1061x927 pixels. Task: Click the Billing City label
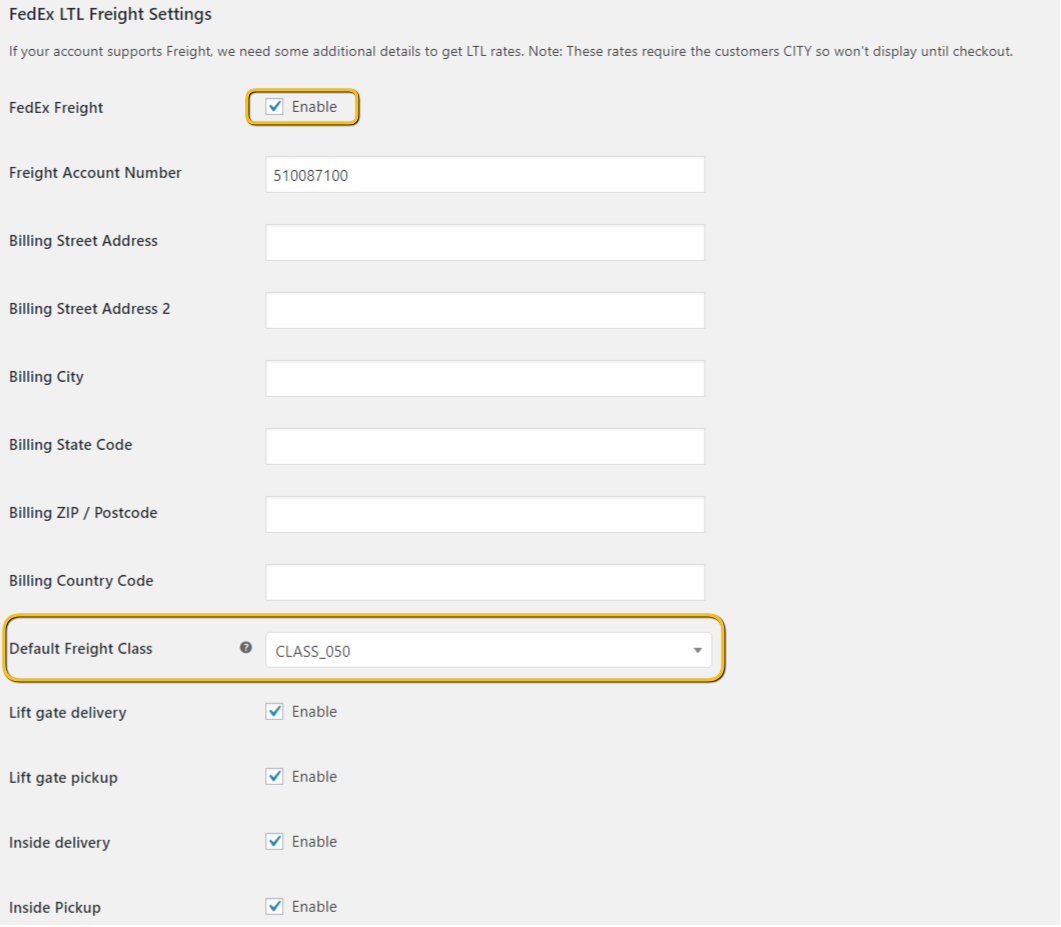coord(46,377)
